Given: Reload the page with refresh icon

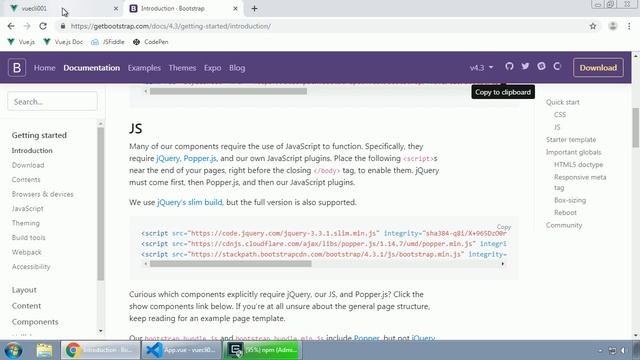Looking at the screenshot, I should click(43, 26).
